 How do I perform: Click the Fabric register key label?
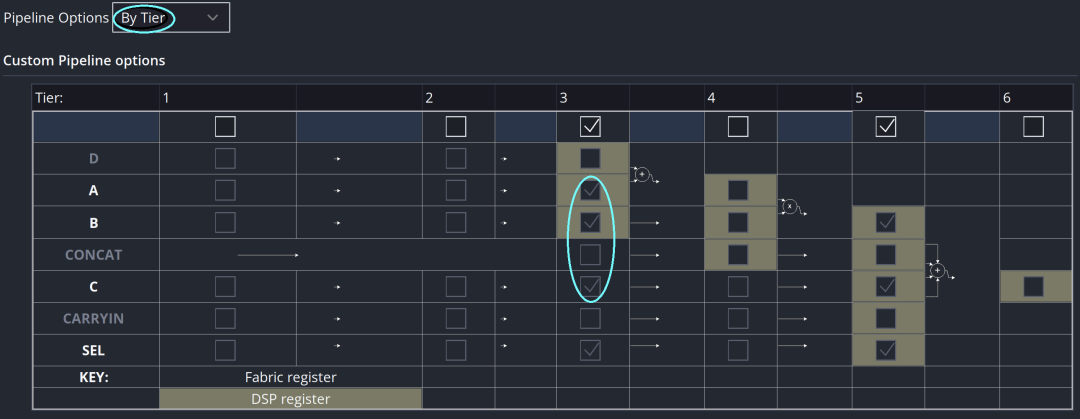[x=290, y=377]
